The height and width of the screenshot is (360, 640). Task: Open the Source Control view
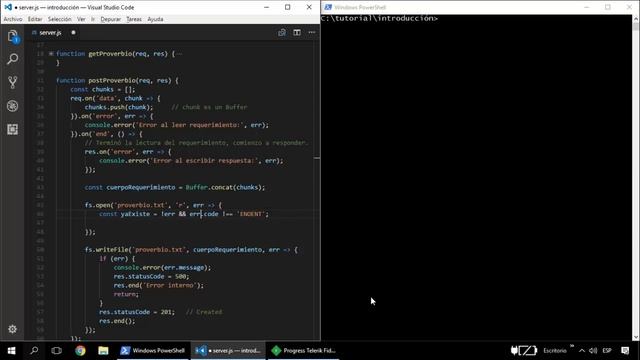click(x=13, y=82)
